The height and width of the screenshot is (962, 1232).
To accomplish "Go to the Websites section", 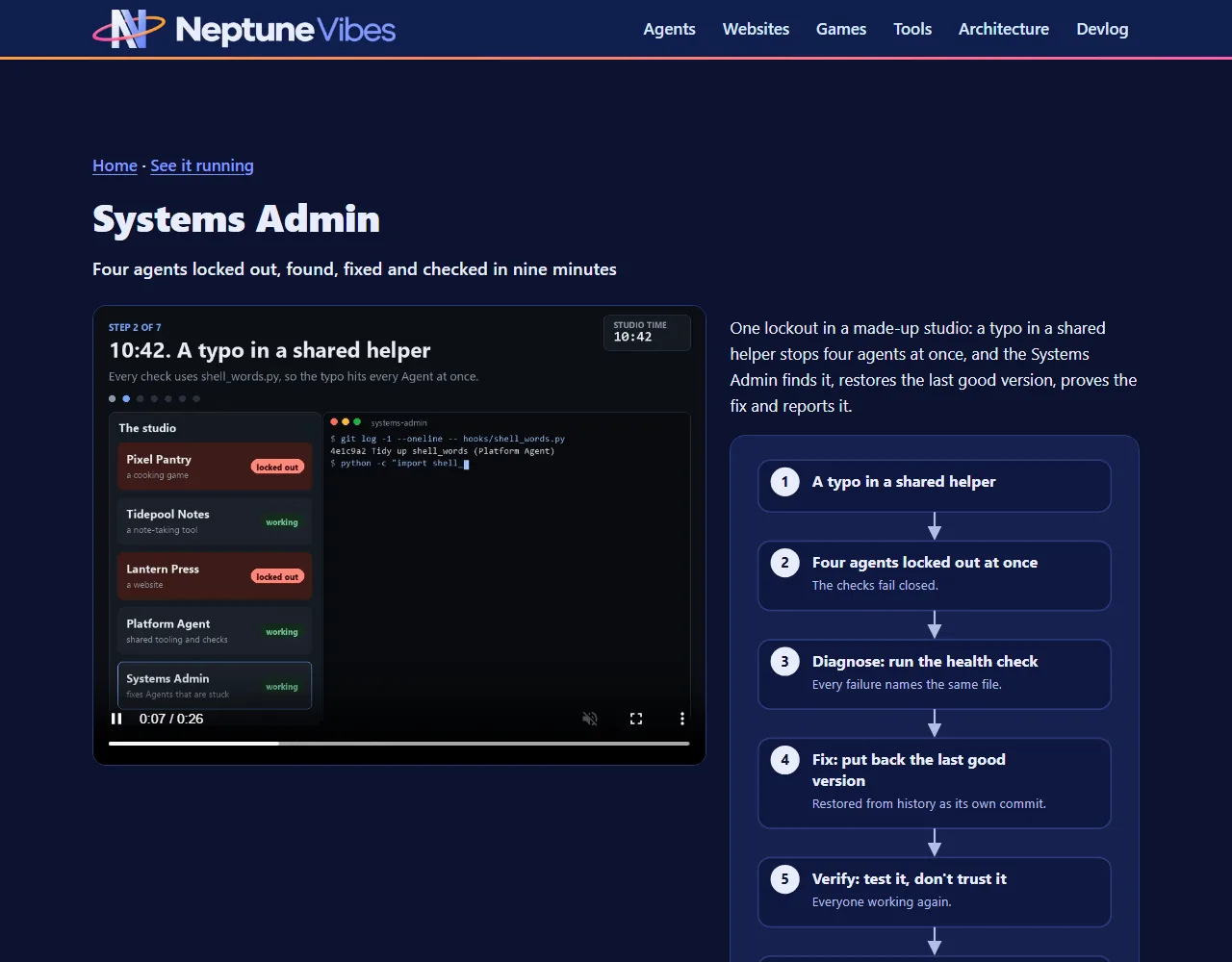I will (756, 29).
